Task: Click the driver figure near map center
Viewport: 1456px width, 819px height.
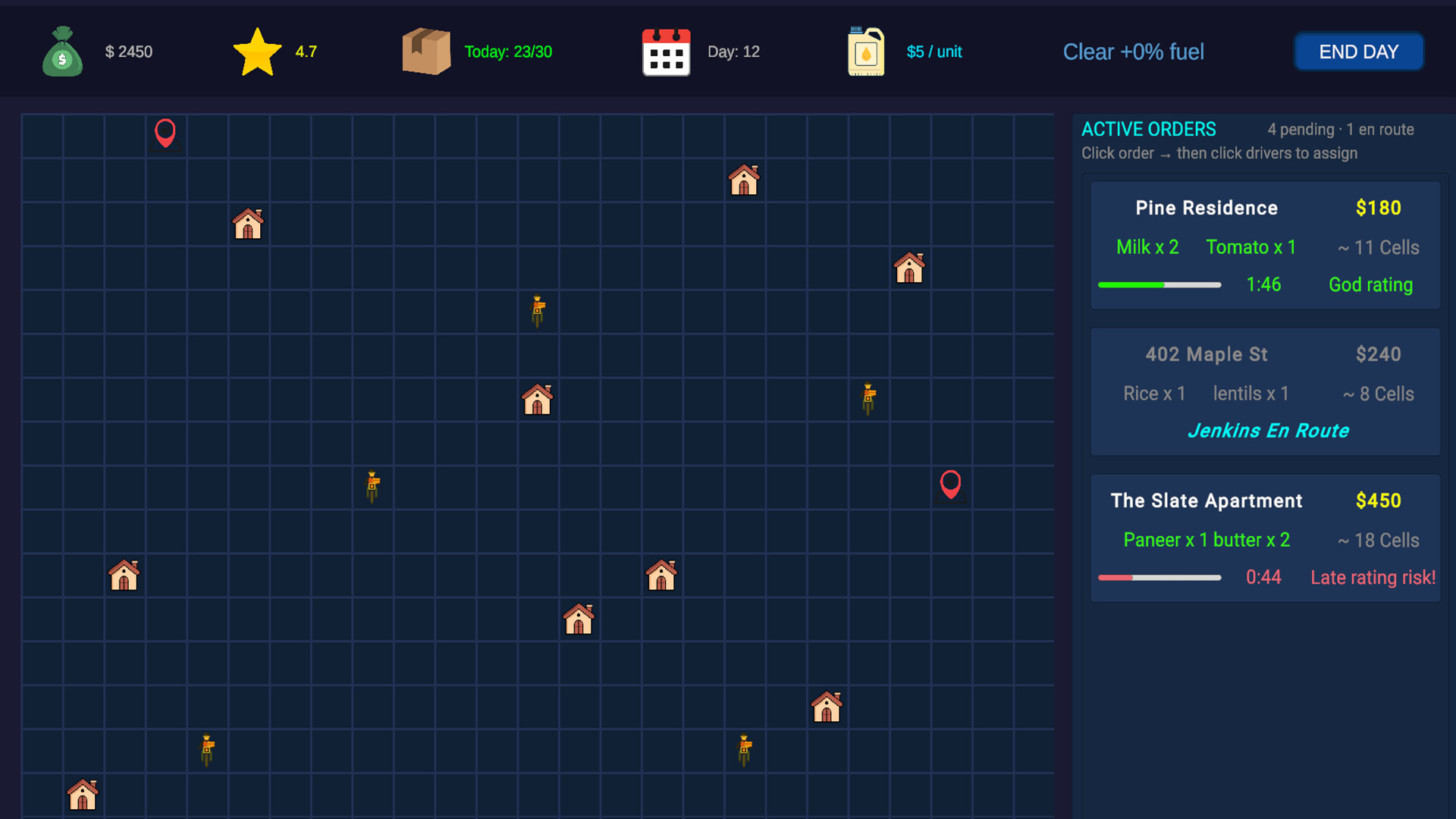Action: point(537,311)
